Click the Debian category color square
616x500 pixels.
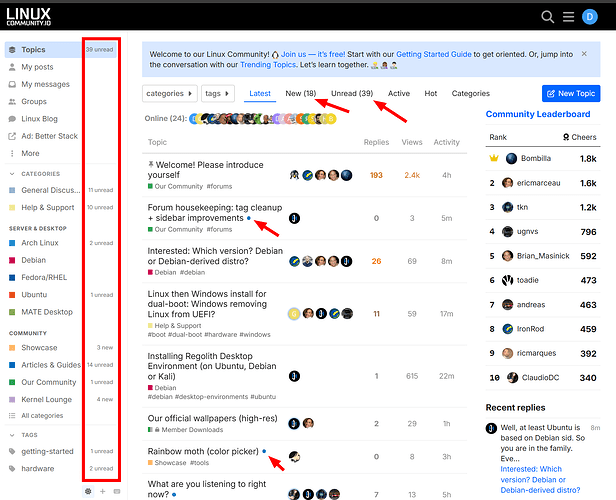12,260
